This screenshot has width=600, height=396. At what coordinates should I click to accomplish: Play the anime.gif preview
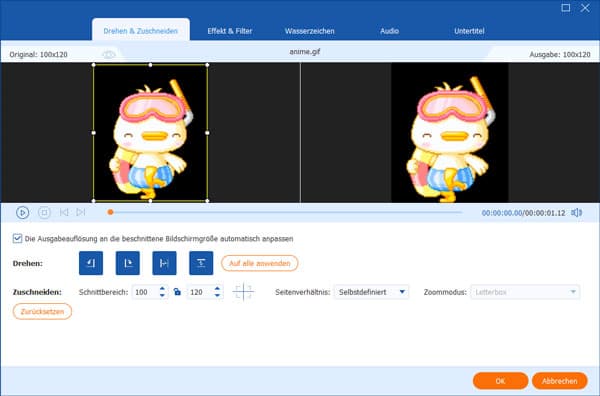22,212
